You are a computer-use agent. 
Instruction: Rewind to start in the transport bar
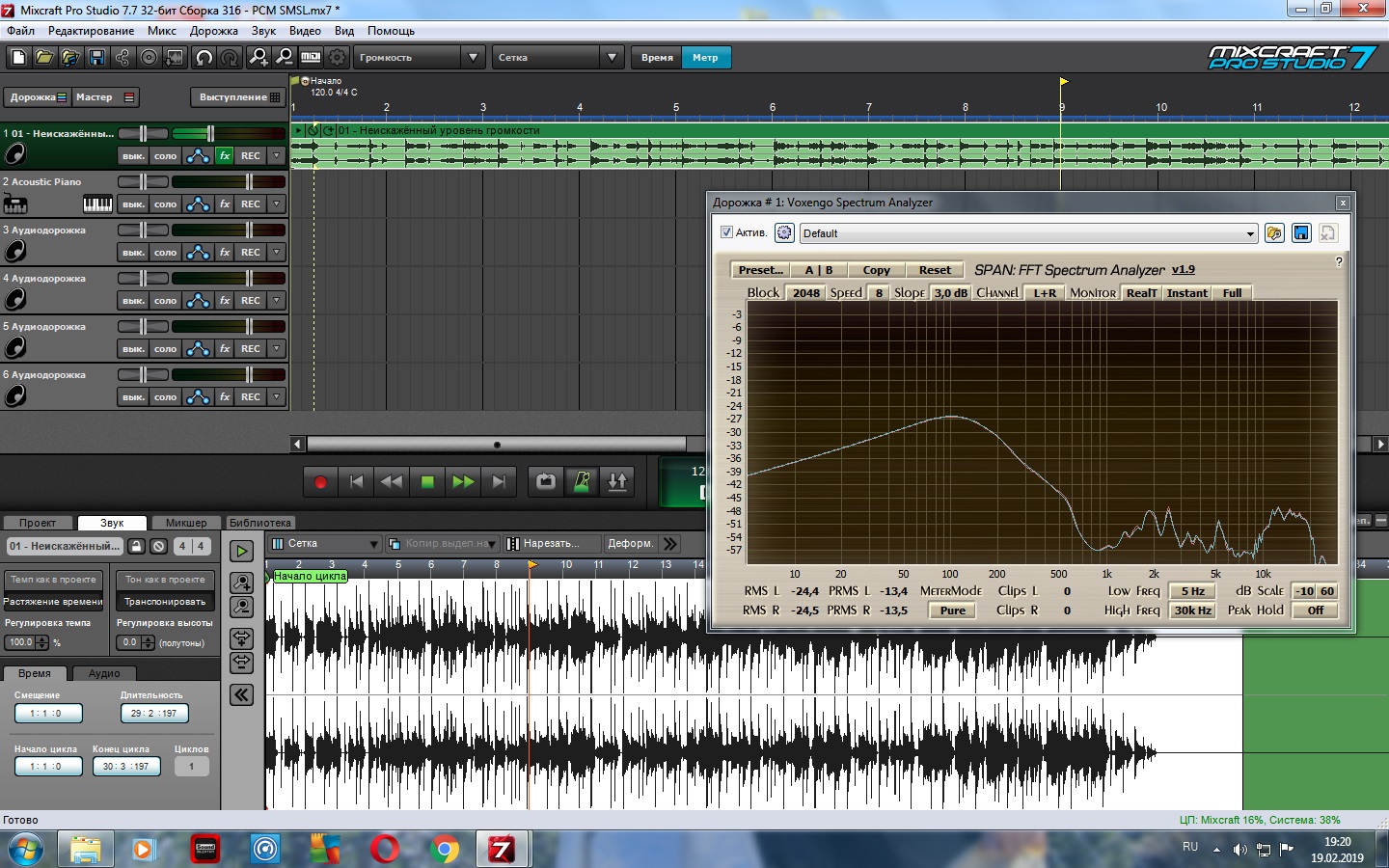356,481
